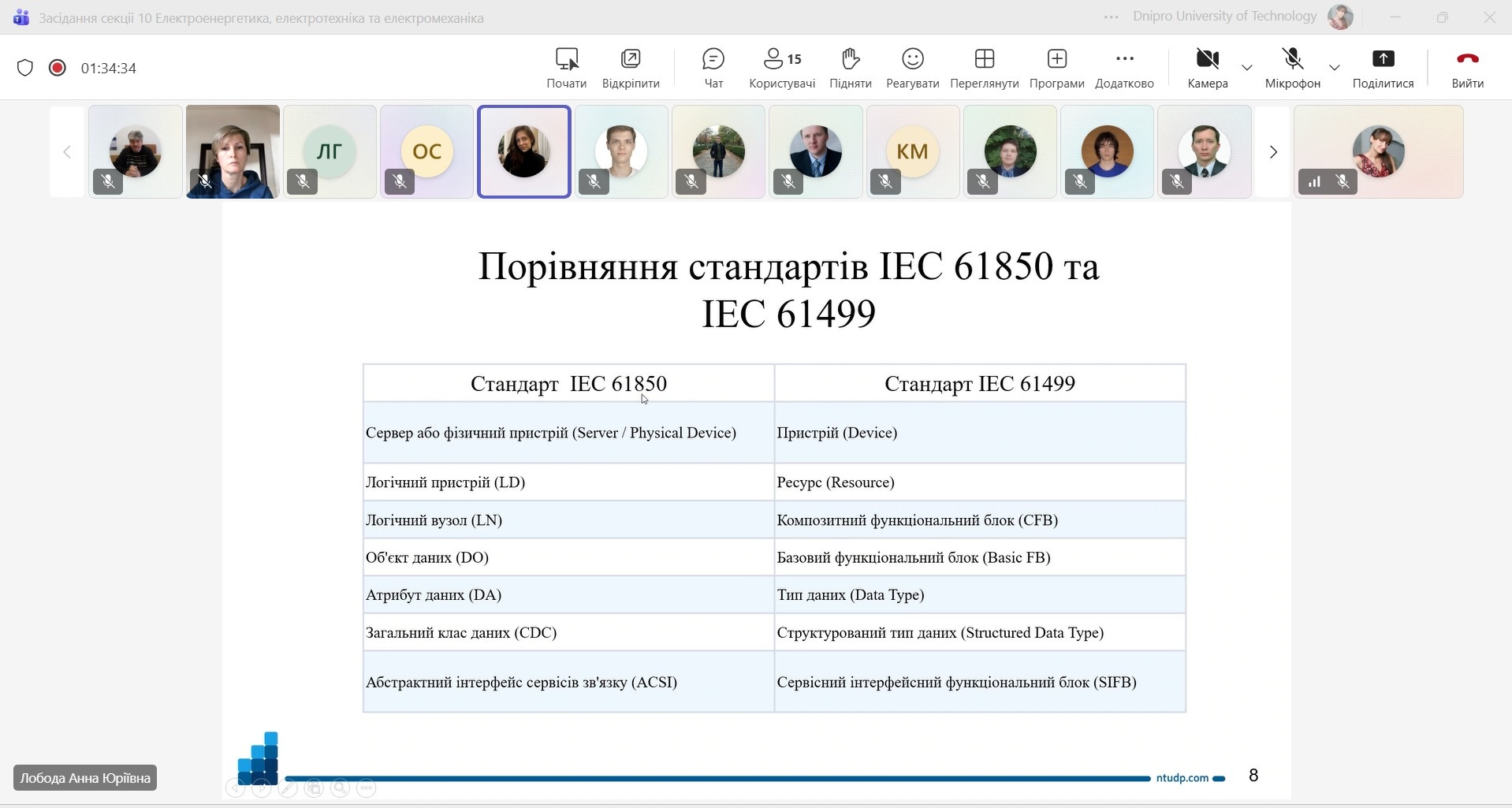Screen dimensions: 1512x808
Task: Click the red recording indicator
Action: (57, 68)
